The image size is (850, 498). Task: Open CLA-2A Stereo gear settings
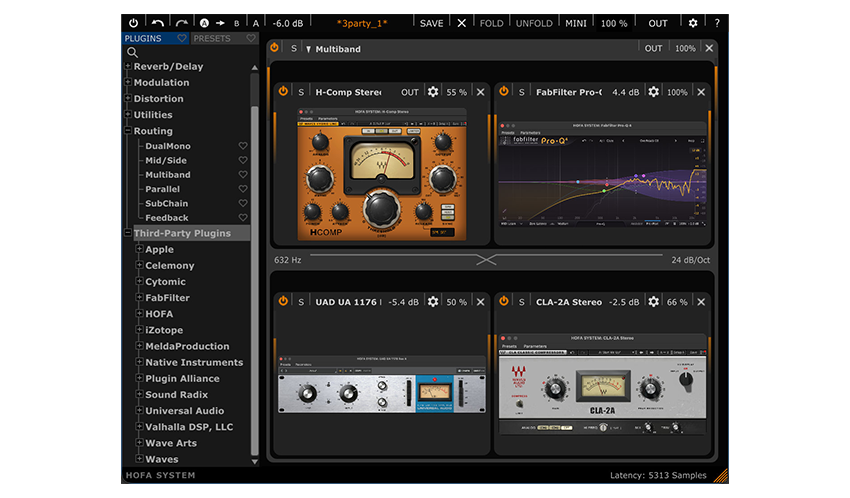[653, 301]
